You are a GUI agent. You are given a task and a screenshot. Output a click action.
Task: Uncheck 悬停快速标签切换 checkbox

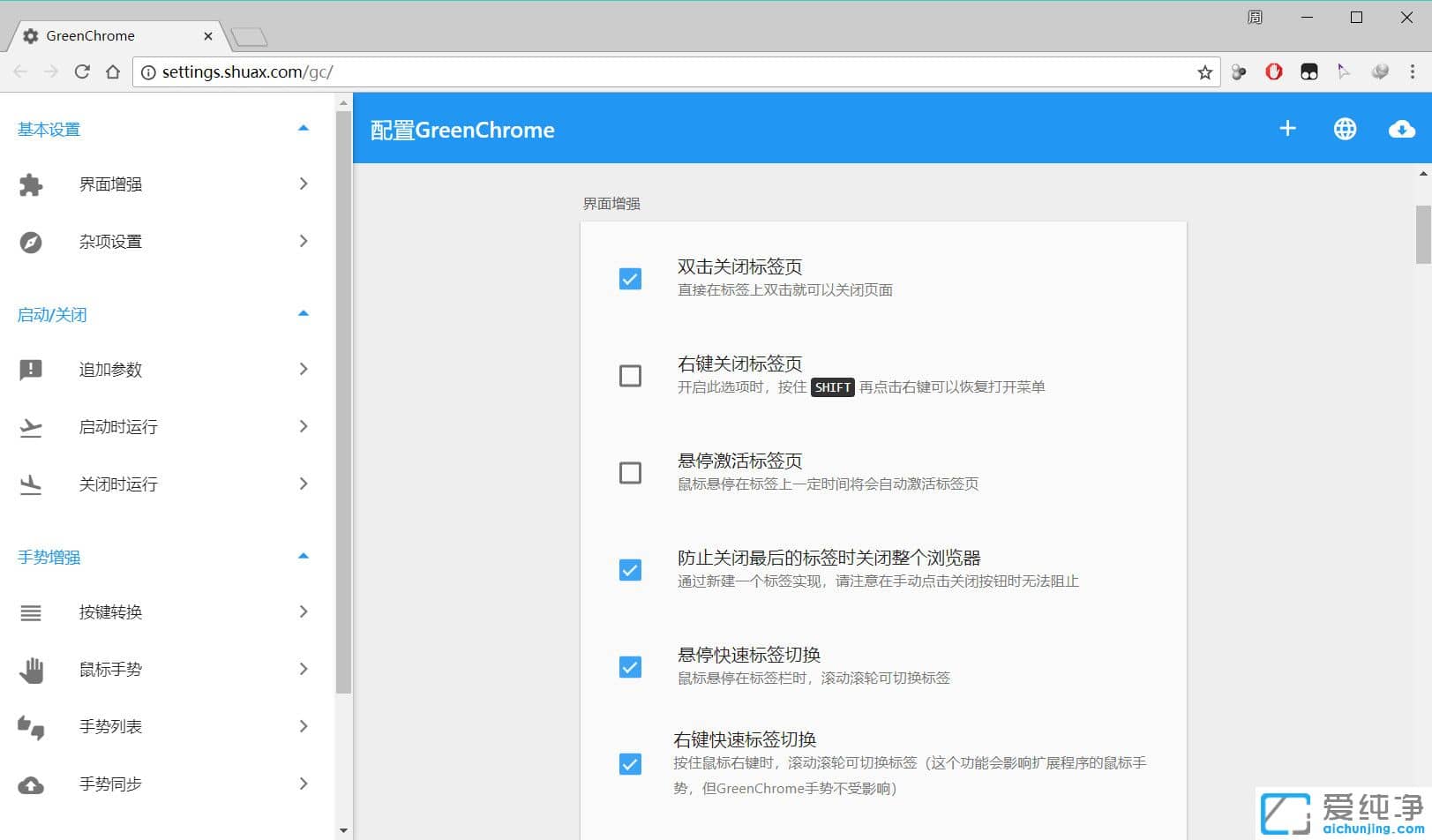pyautogui.click(x=630, y=667)
